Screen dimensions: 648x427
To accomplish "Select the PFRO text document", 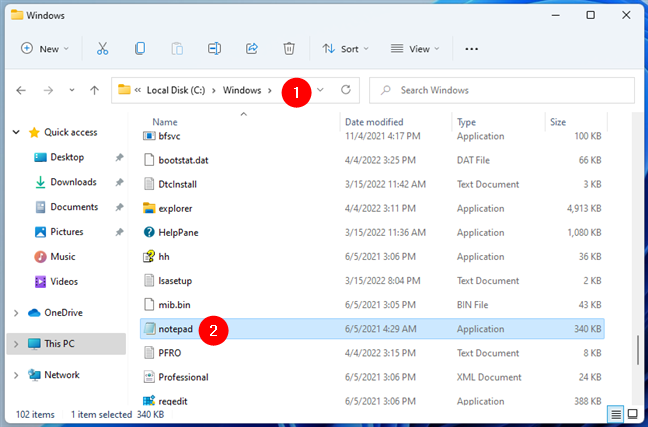I will click(169, 353).
